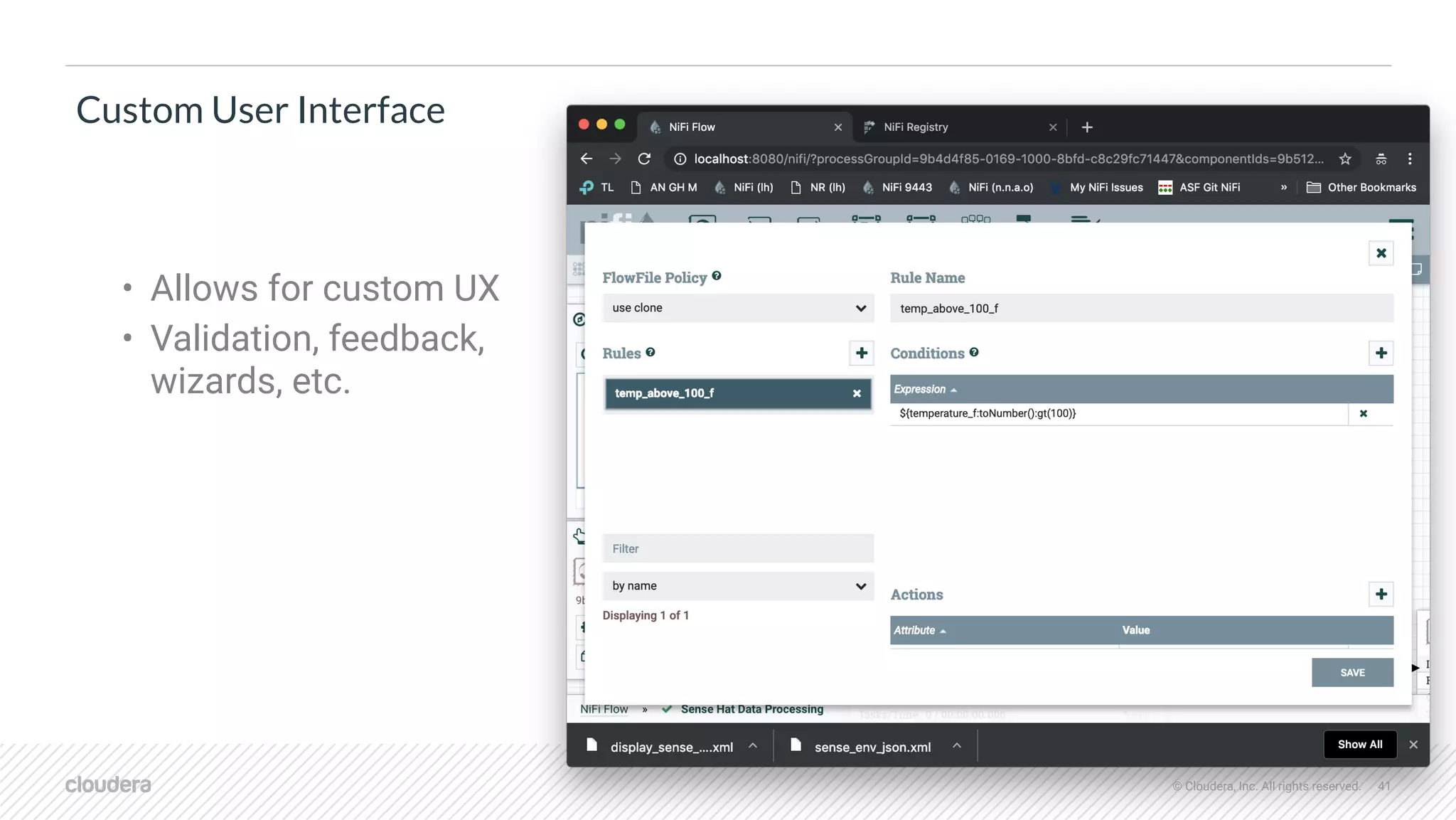Show help for Conditions
1456x820 pixels.
(x=974, y=352)
